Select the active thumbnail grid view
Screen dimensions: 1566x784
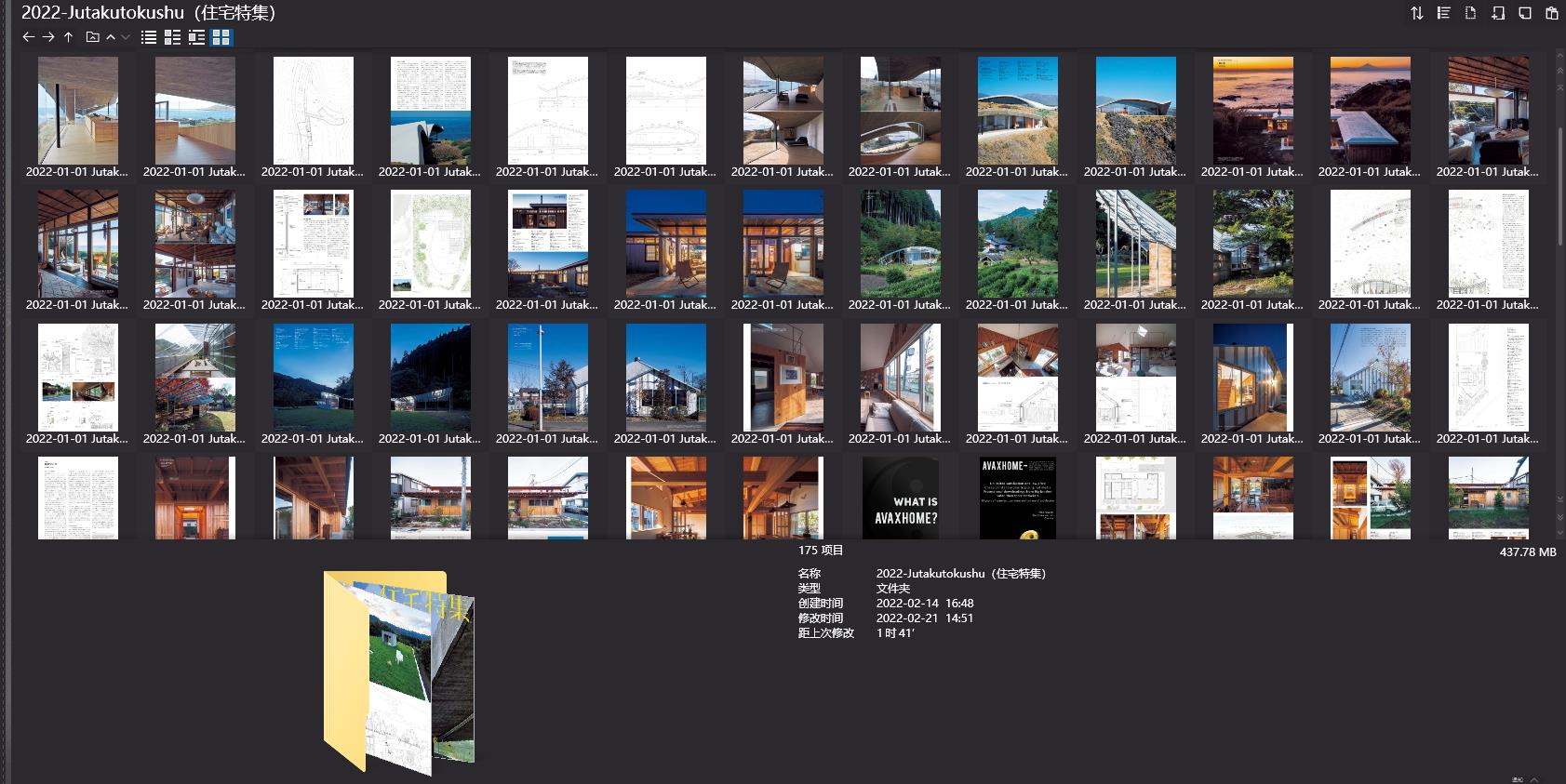coord(221,37)
